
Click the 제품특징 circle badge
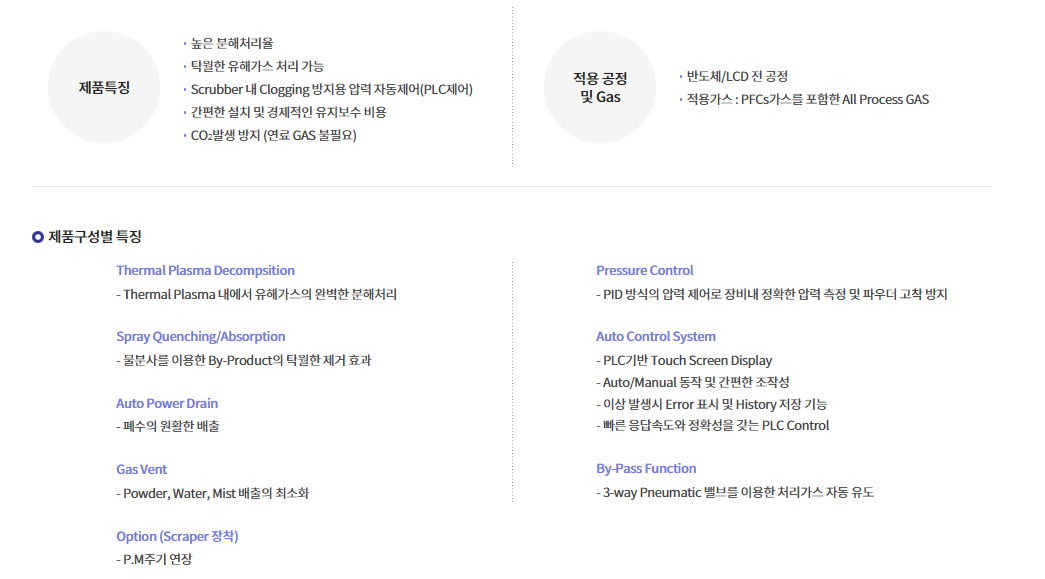point(104,87)
